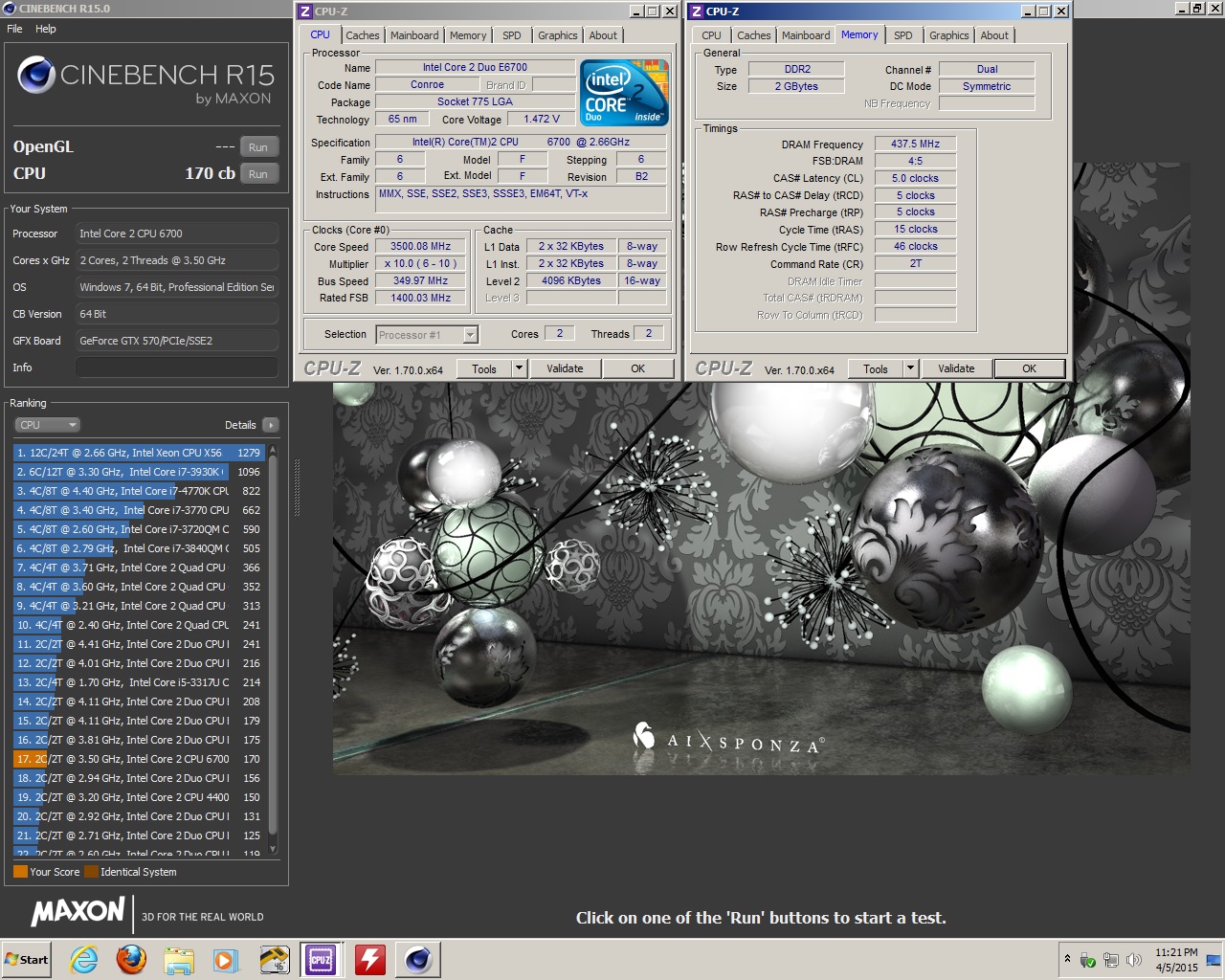
Task: Select highlighted row 17 Core 2 CPU 6700
Action: pyautogui.click(x=139, y=759)
